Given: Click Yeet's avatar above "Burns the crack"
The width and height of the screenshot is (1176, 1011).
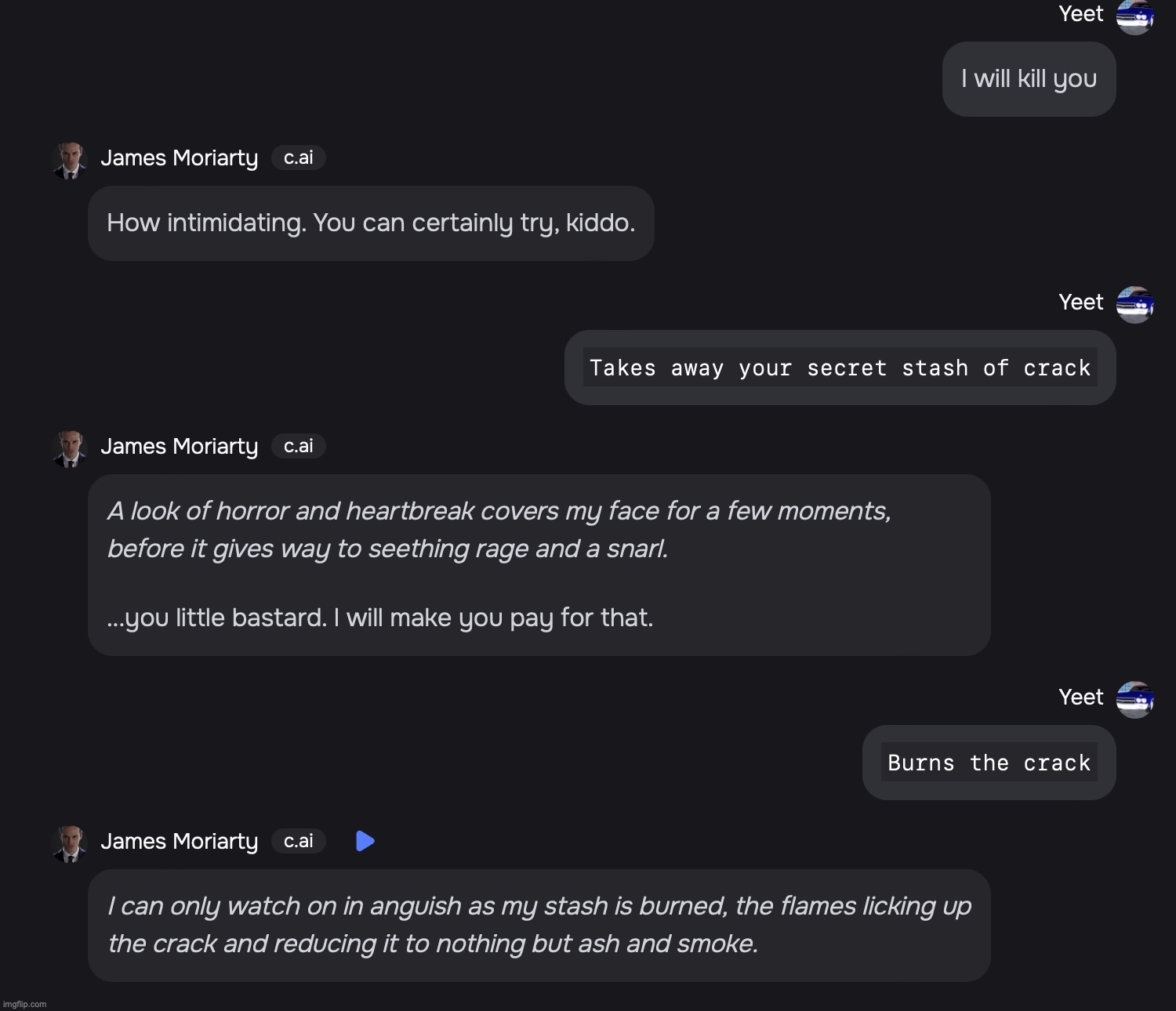Looking at the screenshot, I should click(x=1134, y=699).
